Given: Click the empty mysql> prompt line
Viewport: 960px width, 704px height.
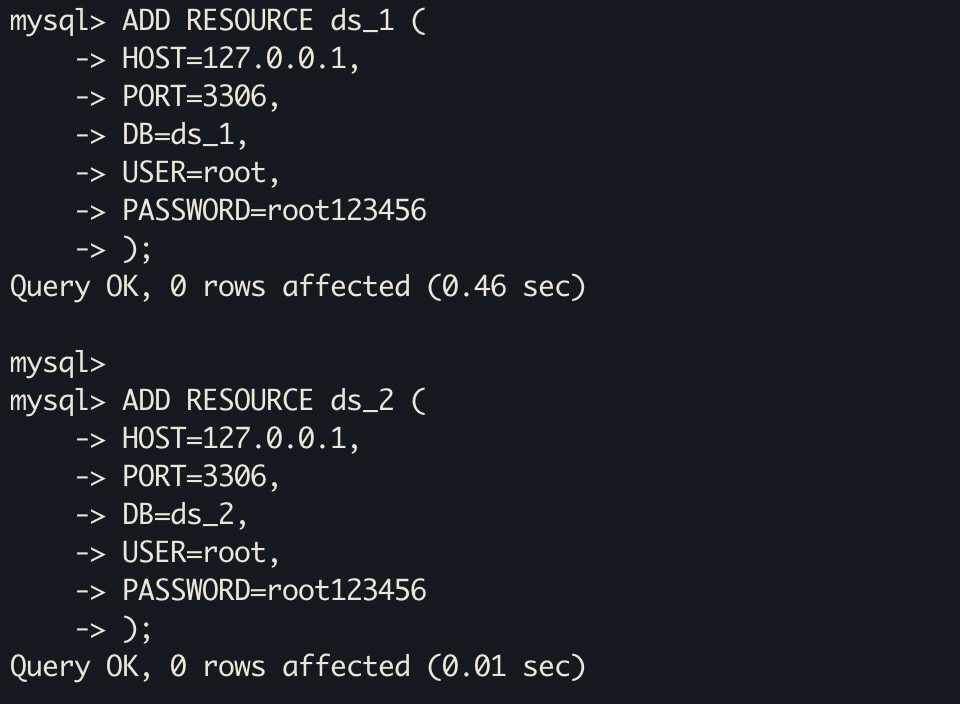Looking at the screenshot, I should pos(58,363).
